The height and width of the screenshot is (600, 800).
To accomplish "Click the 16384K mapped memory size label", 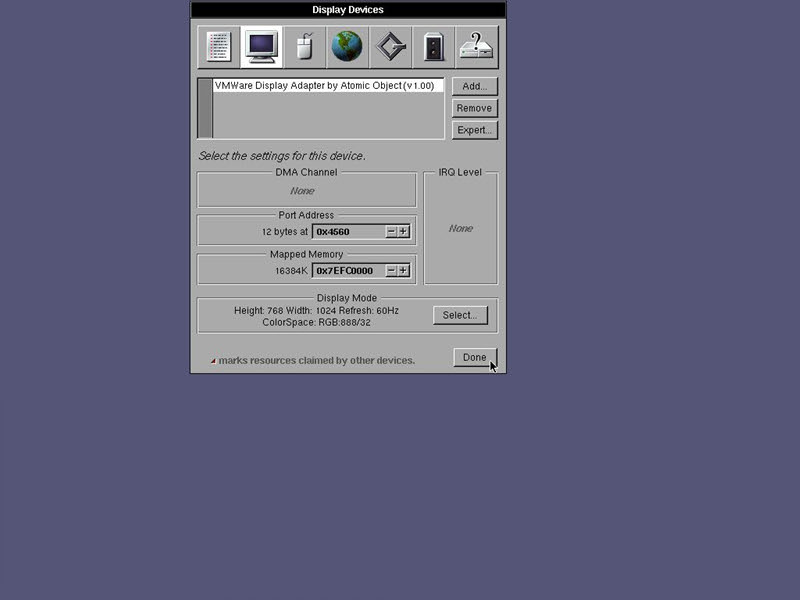I will [291, 271].
